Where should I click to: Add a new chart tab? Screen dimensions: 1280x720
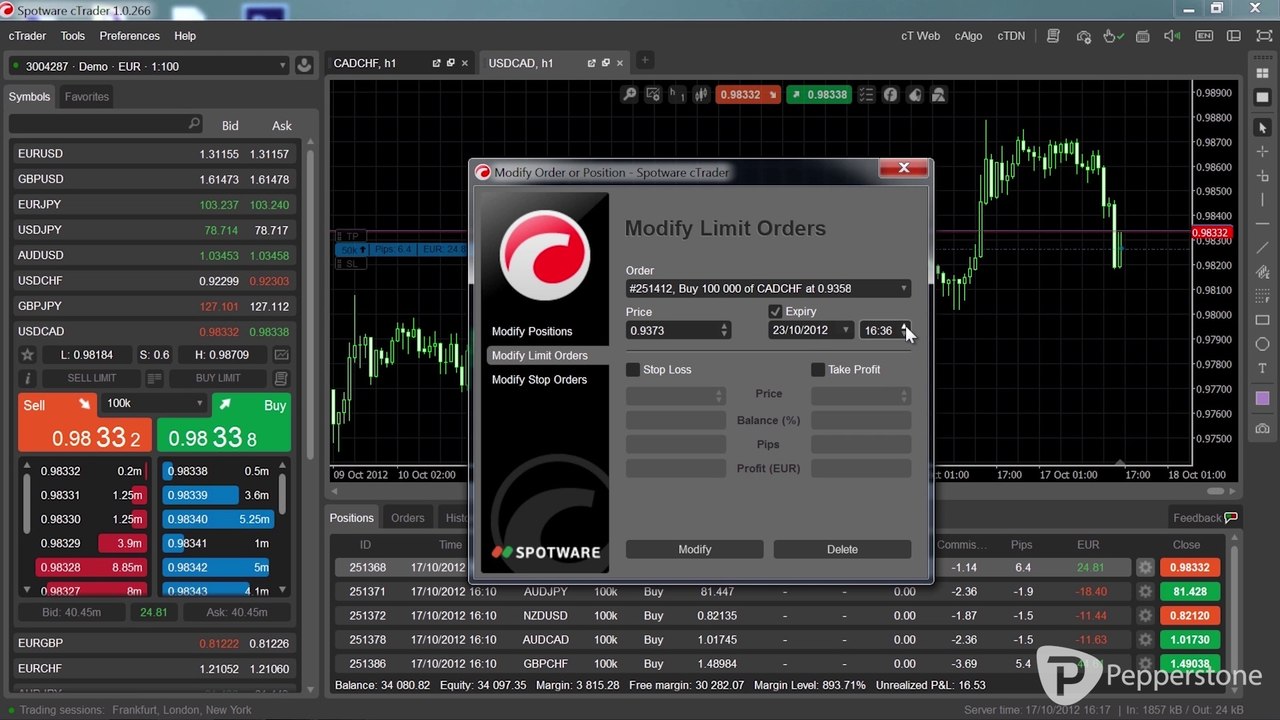click(645, 61)
